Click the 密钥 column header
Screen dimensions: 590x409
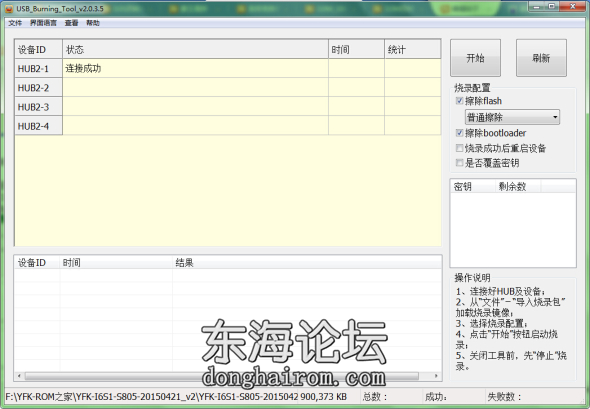(x=473, y=186)
